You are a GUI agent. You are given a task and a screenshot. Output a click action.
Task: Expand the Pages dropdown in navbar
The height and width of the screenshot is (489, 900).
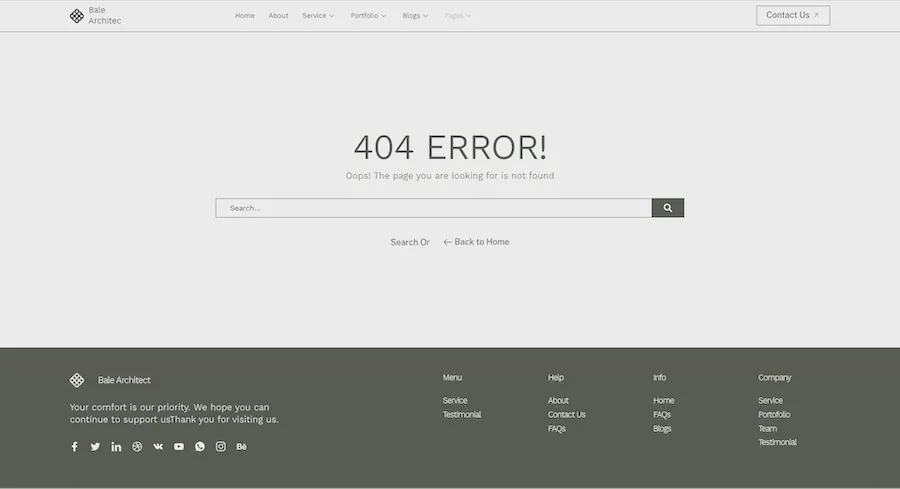click(457, 15)
